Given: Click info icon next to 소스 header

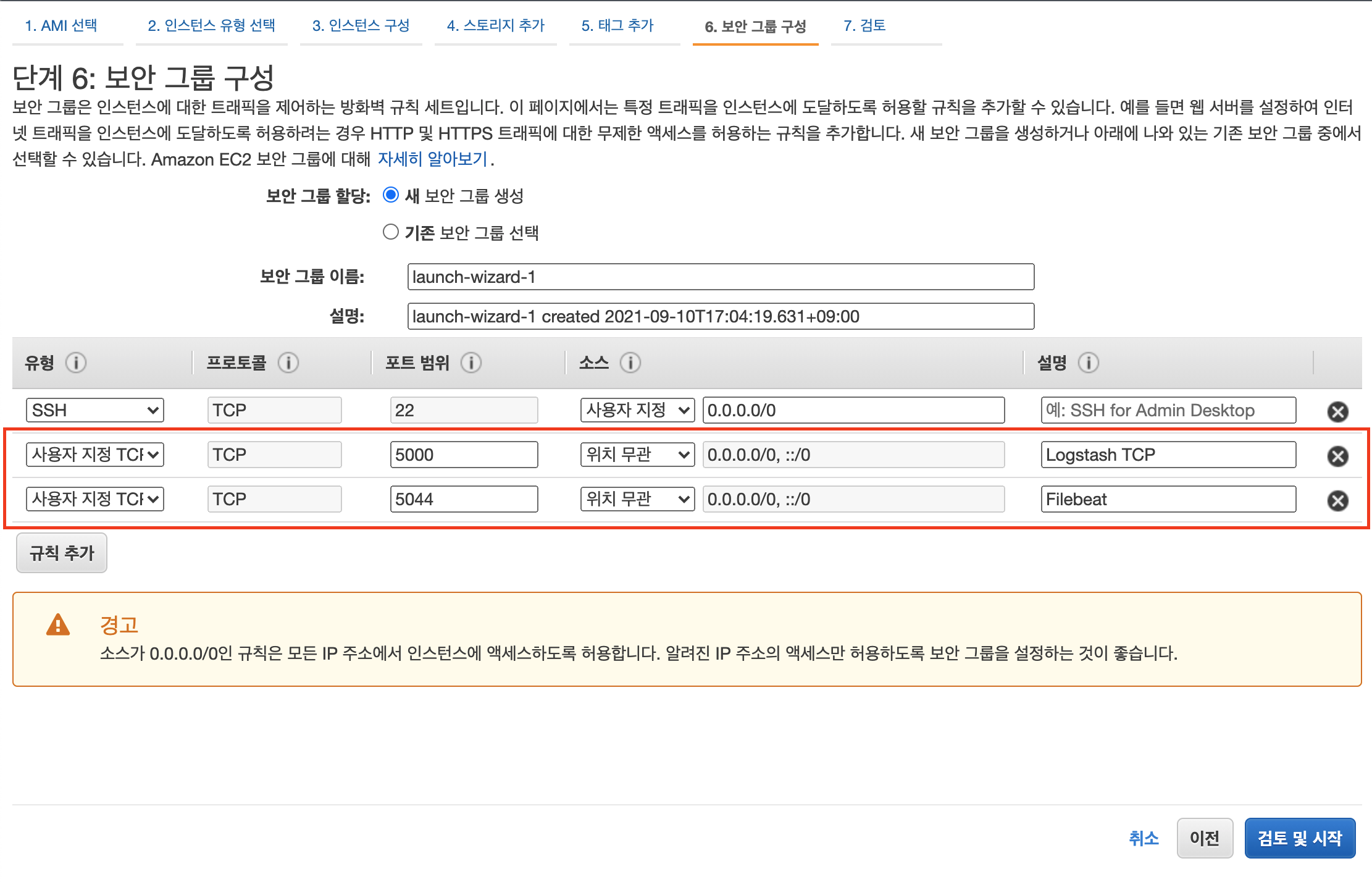Looking at the screenshot, I should point(630,363).
